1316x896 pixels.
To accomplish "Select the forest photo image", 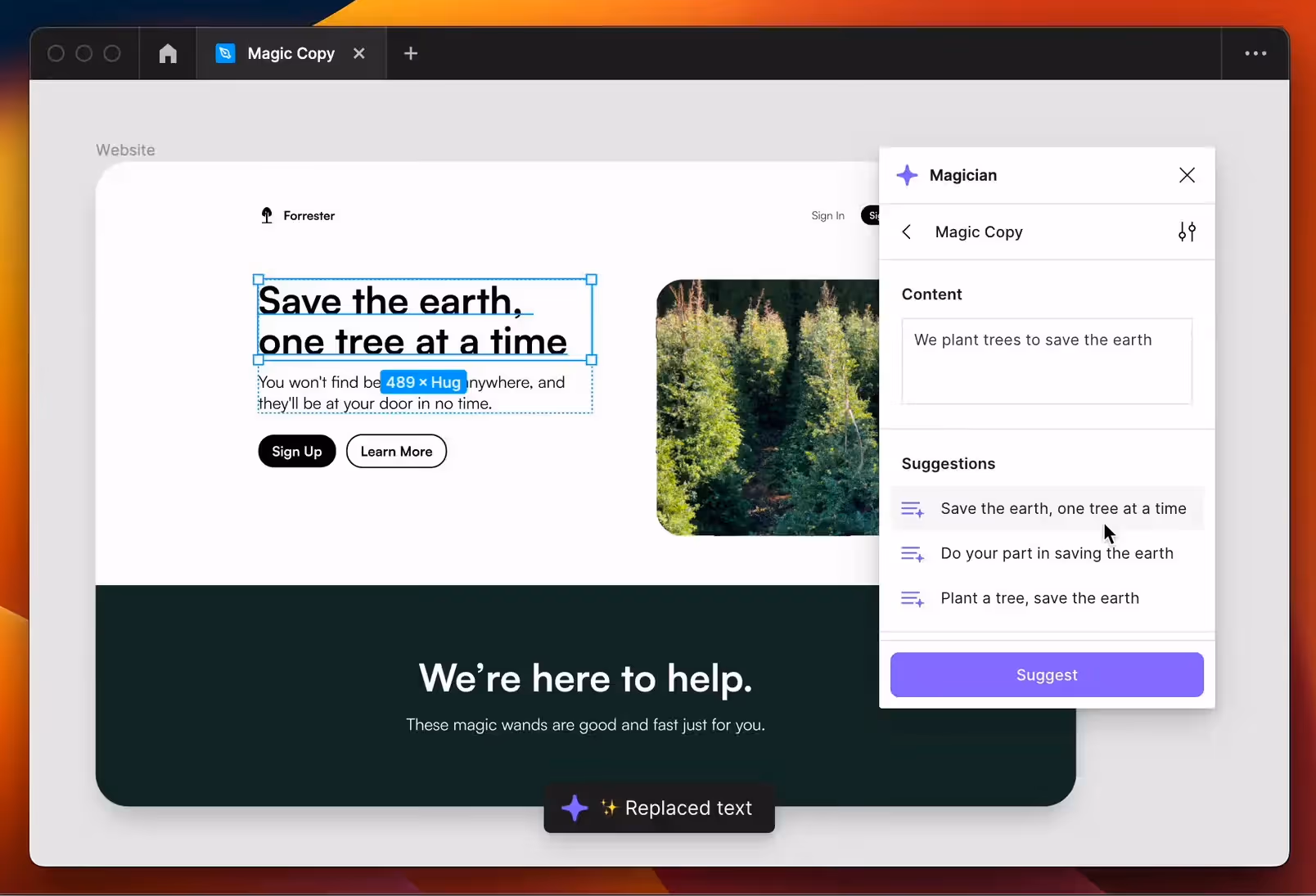I will coord(768,407).
